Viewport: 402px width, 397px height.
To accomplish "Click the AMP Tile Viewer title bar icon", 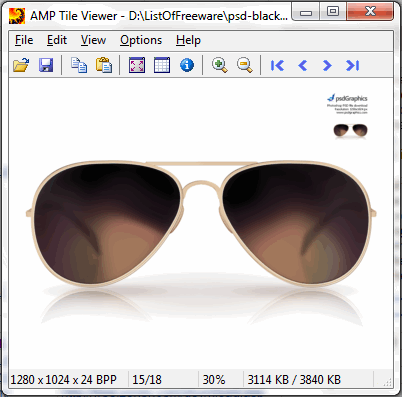I will point(17,16).
